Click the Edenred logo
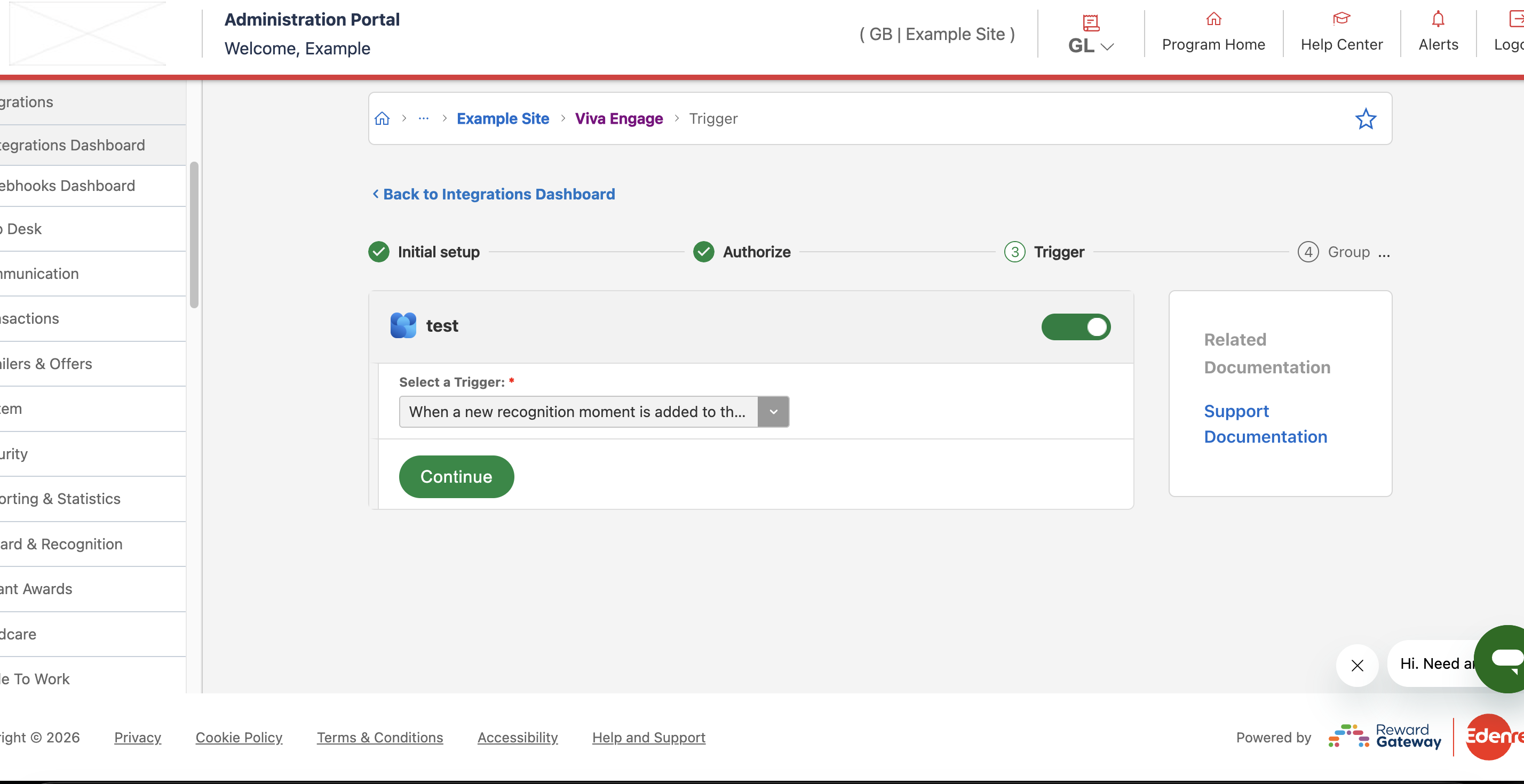Screen dimensions: 1524x784 tap(1495, 736)
